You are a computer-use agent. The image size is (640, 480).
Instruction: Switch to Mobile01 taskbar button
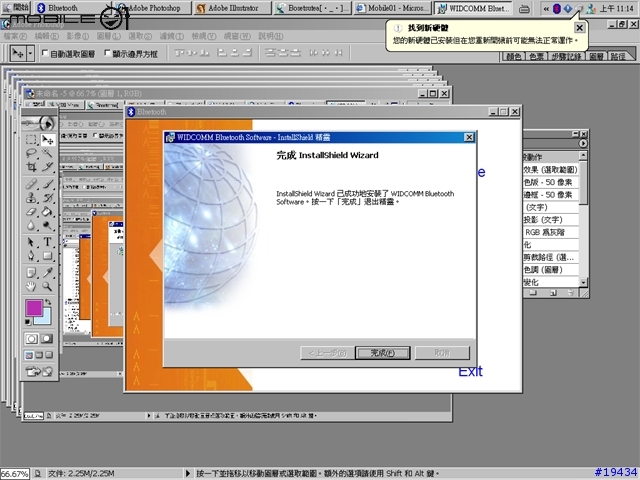(393, 8)
